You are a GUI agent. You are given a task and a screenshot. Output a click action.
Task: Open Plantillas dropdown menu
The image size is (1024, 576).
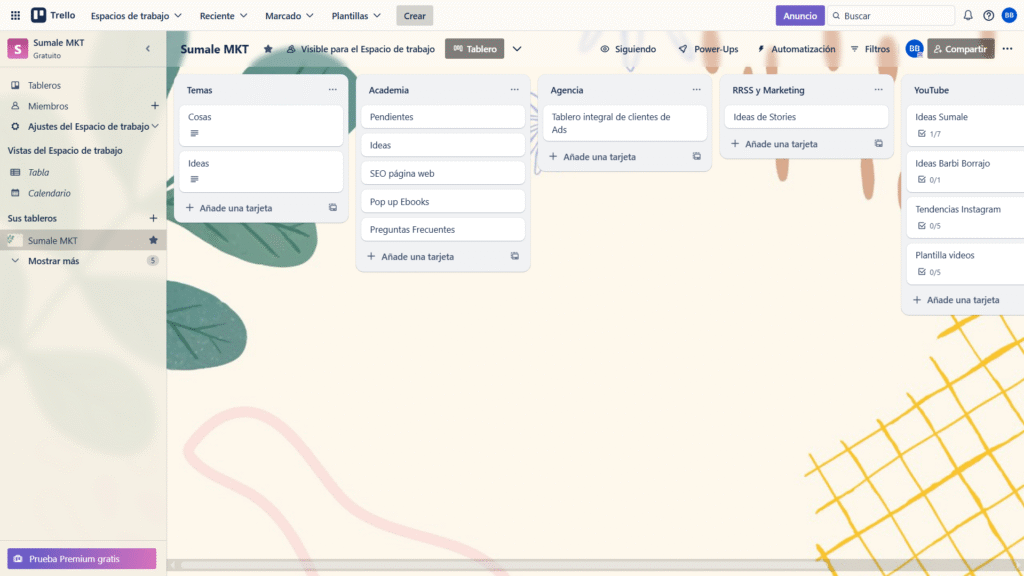pos(356,16)
